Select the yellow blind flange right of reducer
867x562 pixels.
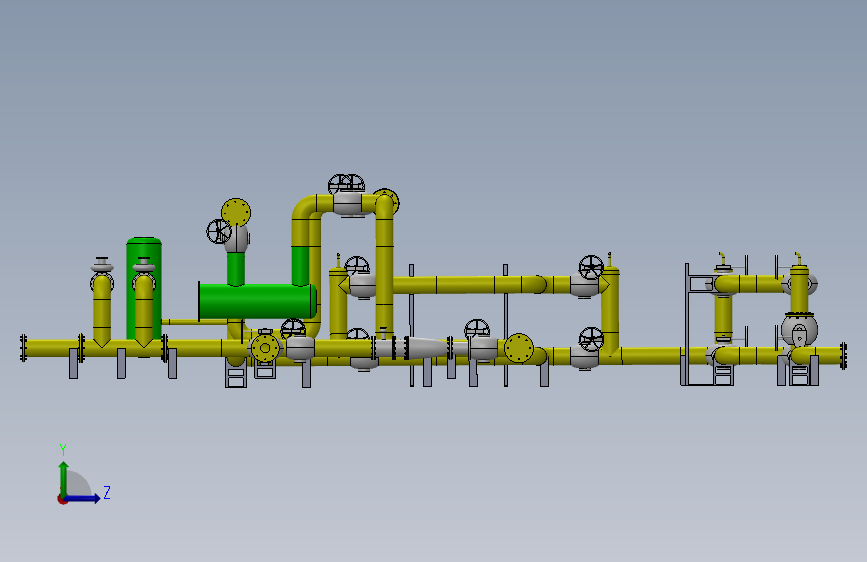pyautogui.click(x=519, y=348)
